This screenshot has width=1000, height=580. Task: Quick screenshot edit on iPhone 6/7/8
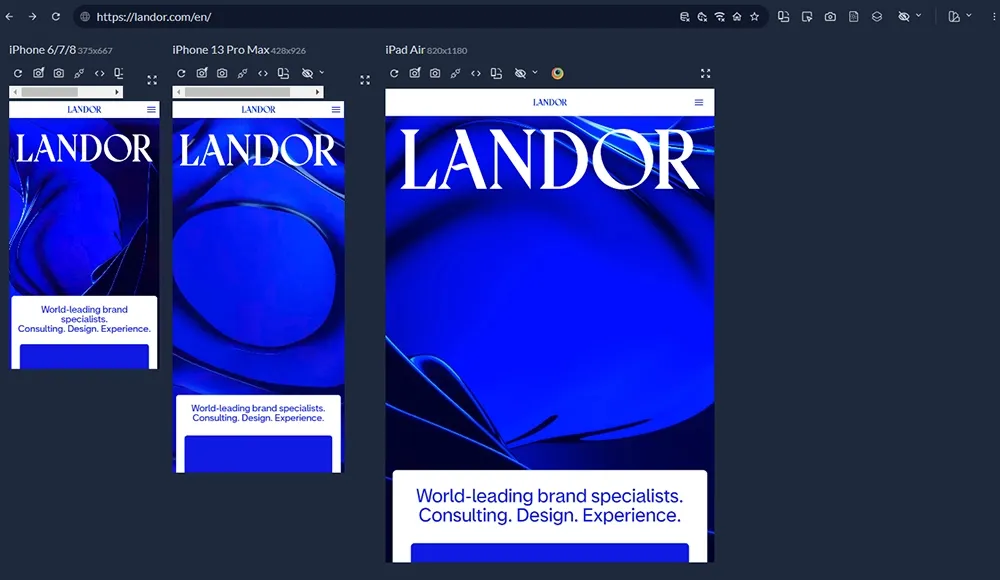coord(38,73)
